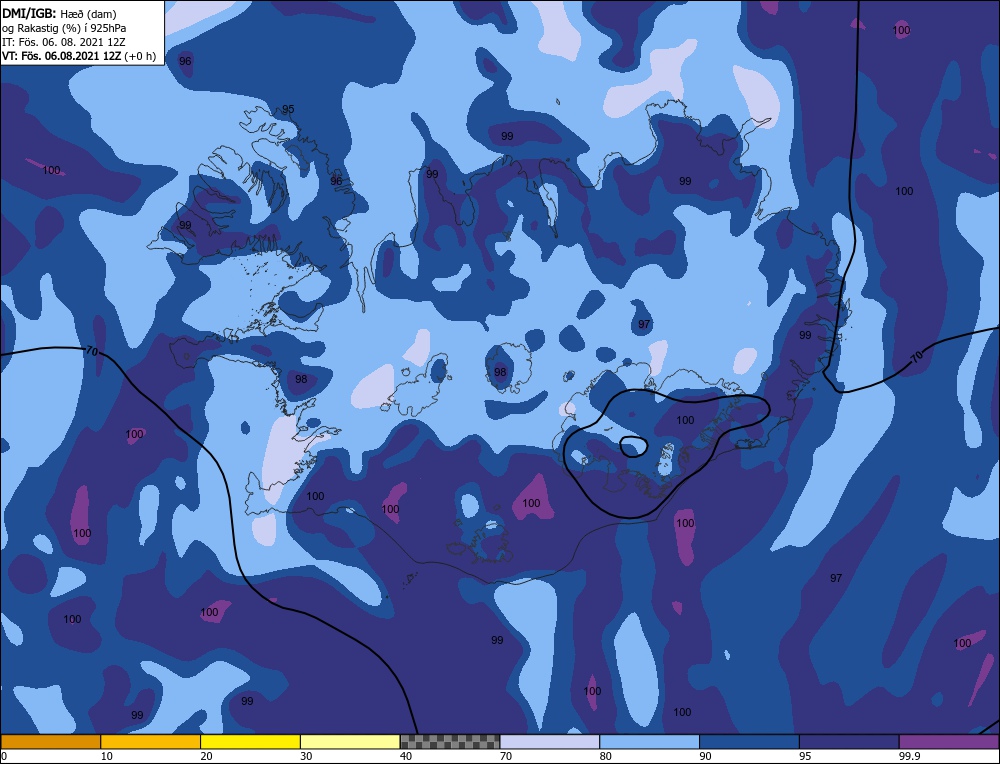Click the text 'og Rakastig (%) í 925hPa'
Viewport: 1000px width, 764px height.
click(64, 28)
